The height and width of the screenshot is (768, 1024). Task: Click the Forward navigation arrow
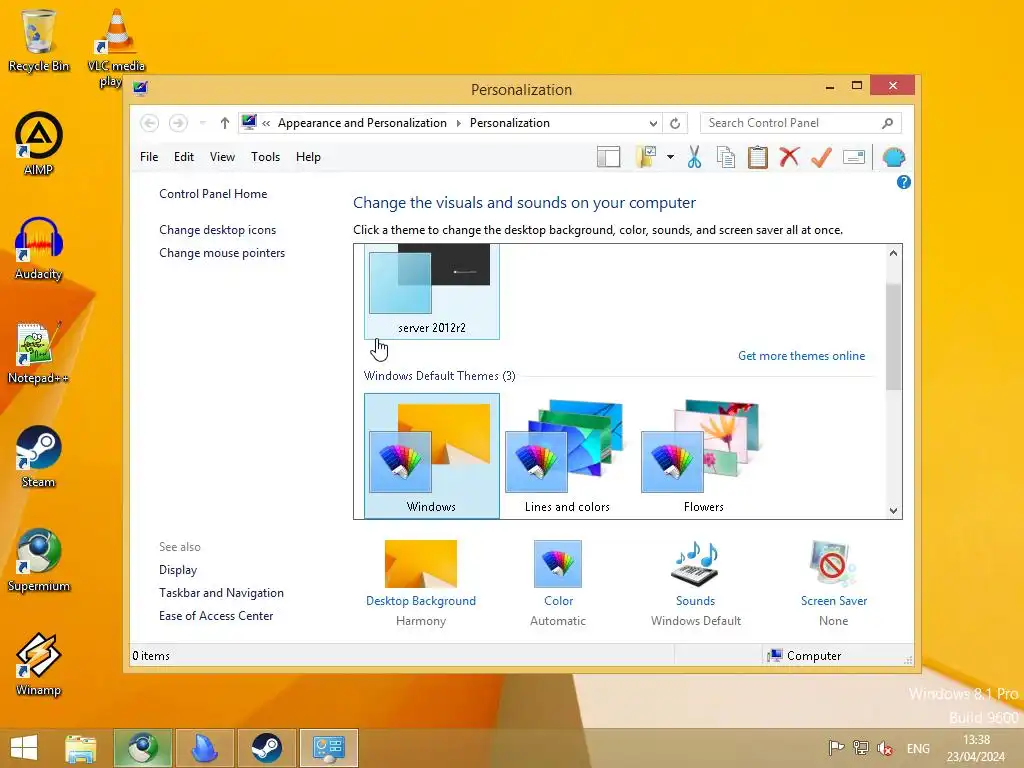[178, 123]
